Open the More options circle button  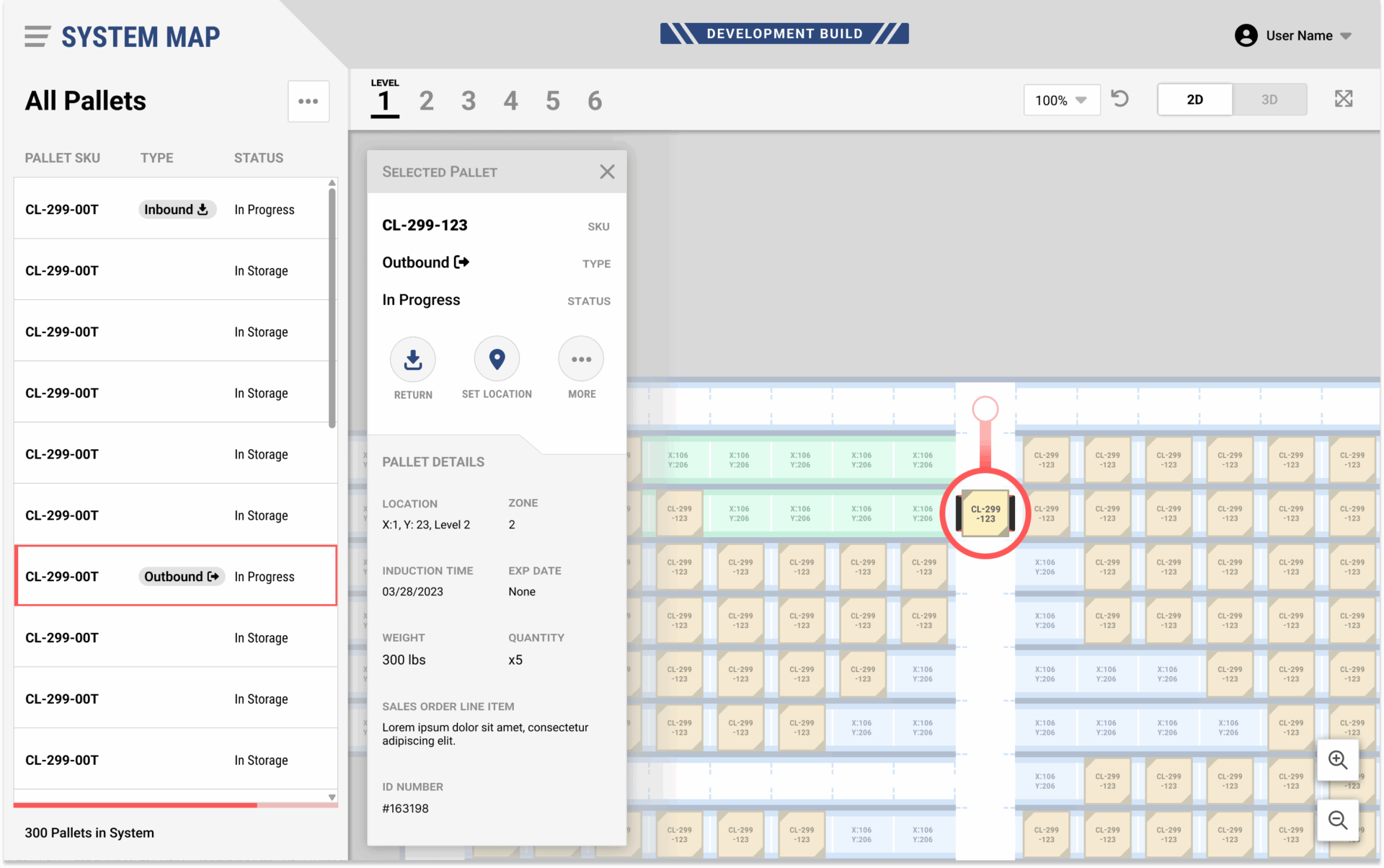click(x=581, y=359)
